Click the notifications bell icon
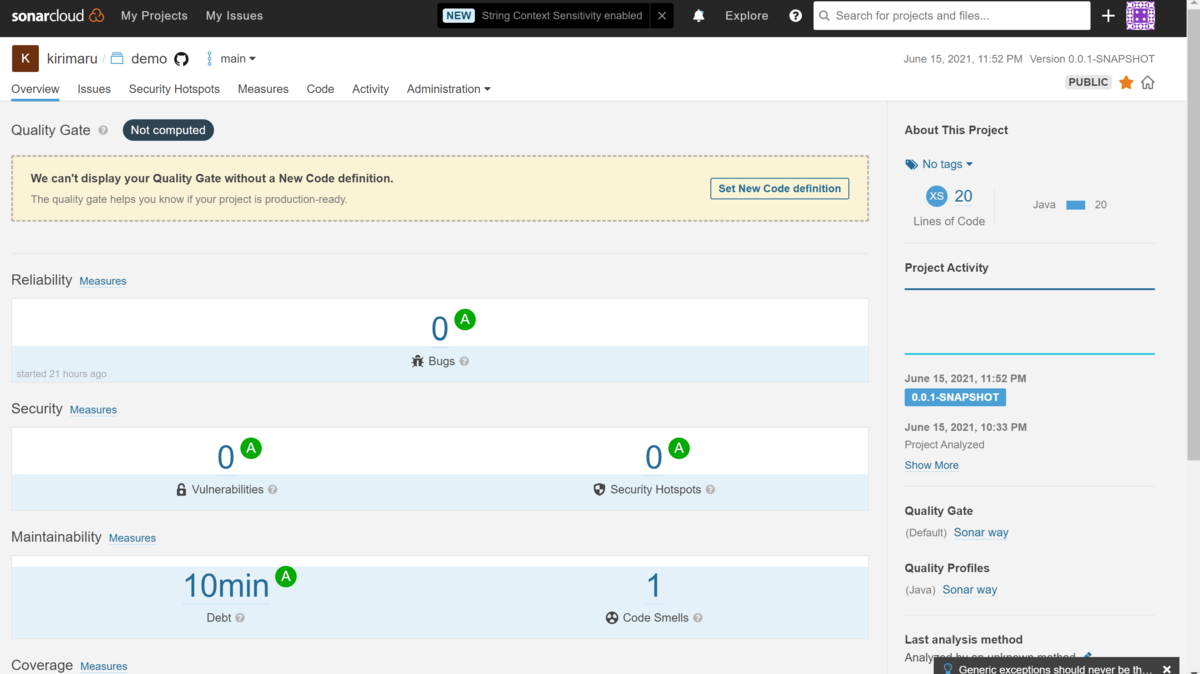 pyautogui.click(x=699, y=16)
